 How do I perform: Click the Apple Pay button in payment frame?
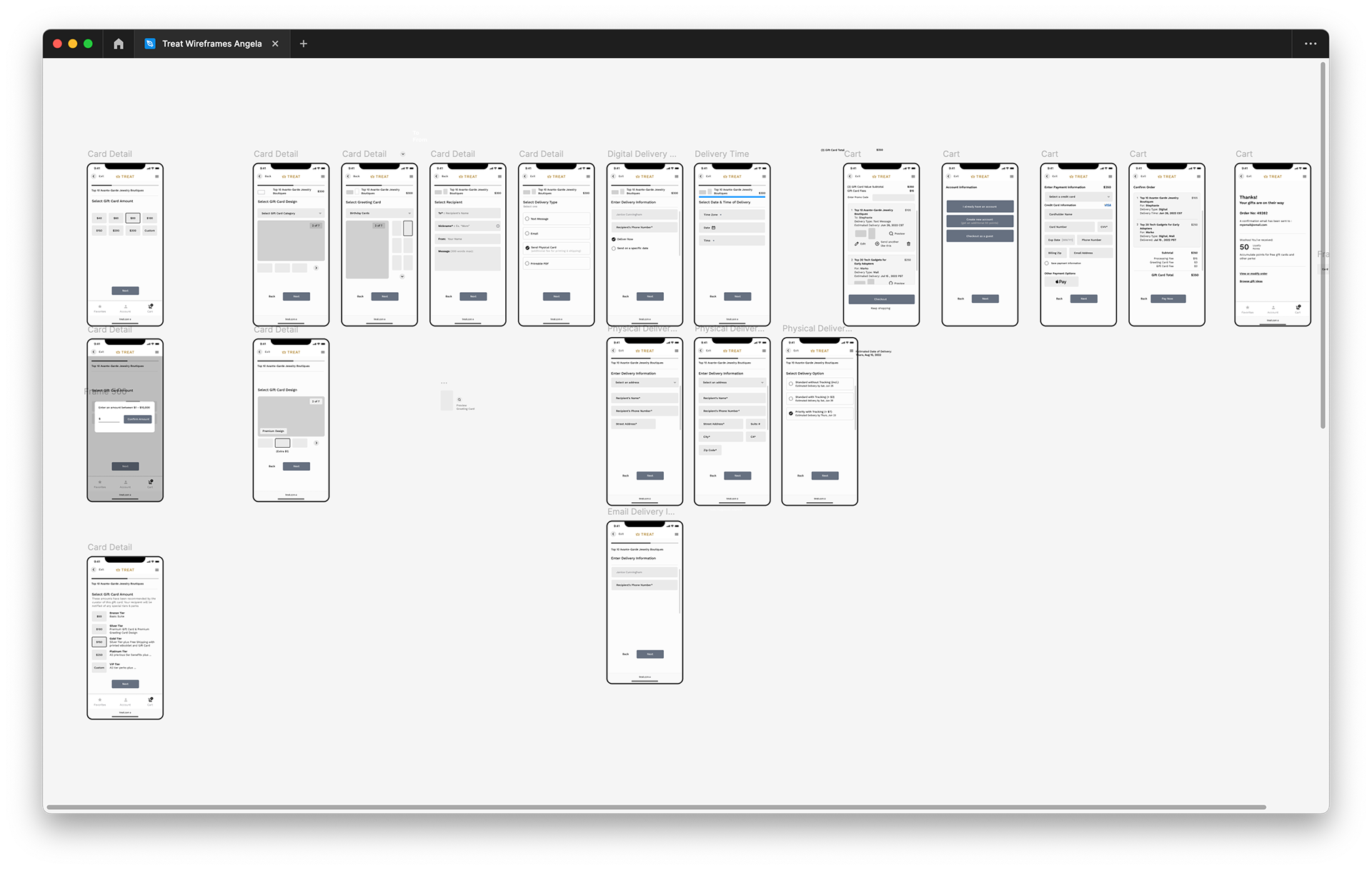[x=1061, y=281]
